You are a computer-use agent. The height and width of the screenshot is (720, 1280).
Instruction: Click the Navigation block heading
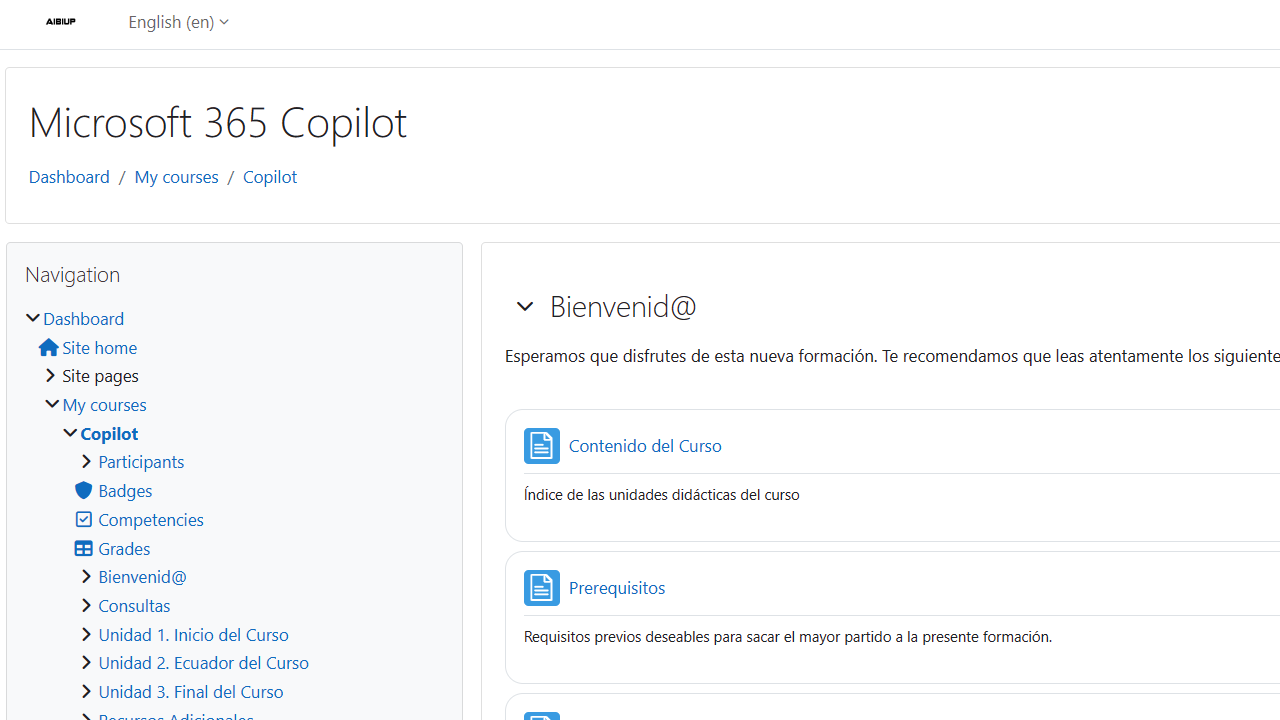(72, 274)
